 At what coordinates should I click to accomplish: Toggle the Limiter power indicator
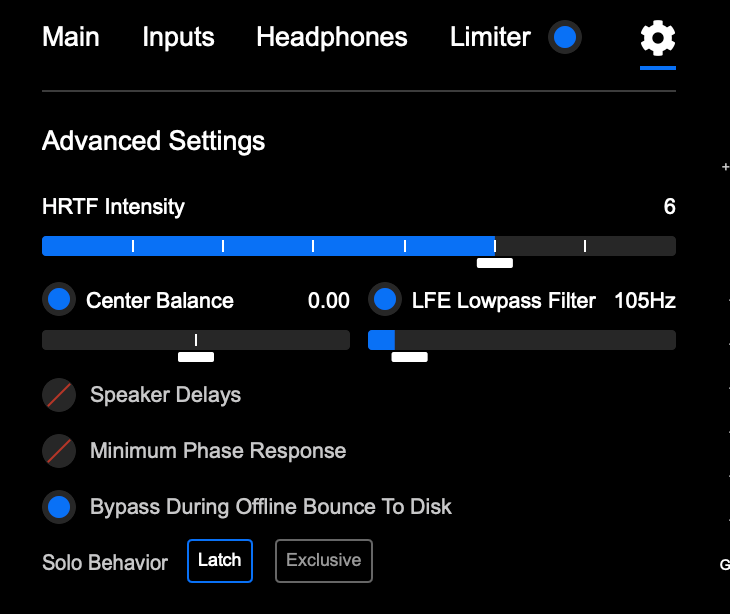(565, 38)
